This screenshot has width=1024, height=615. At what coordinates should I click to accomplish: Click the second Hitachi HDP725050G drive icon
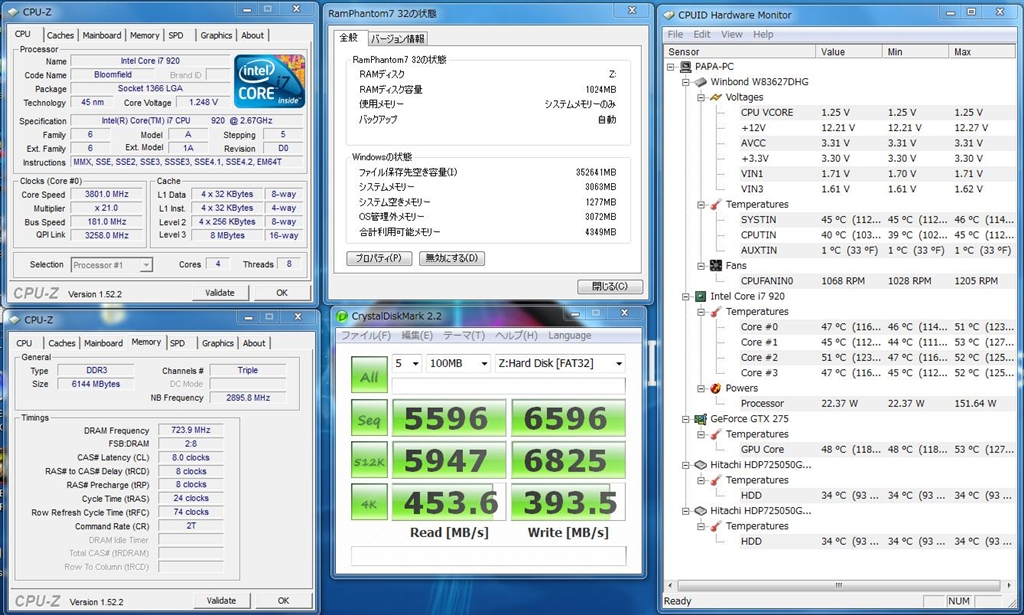(701, 511)
